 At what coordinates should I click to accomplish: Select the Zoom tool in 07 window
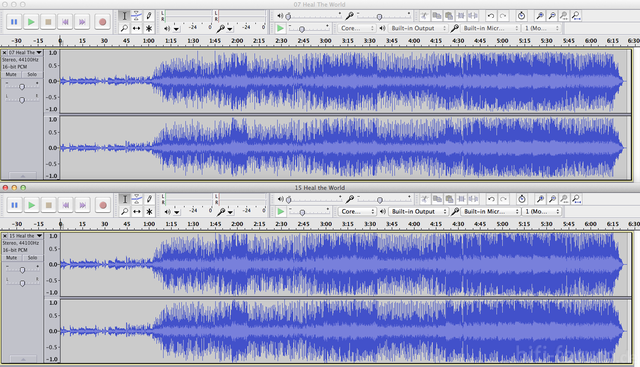[x=124, y=28]
